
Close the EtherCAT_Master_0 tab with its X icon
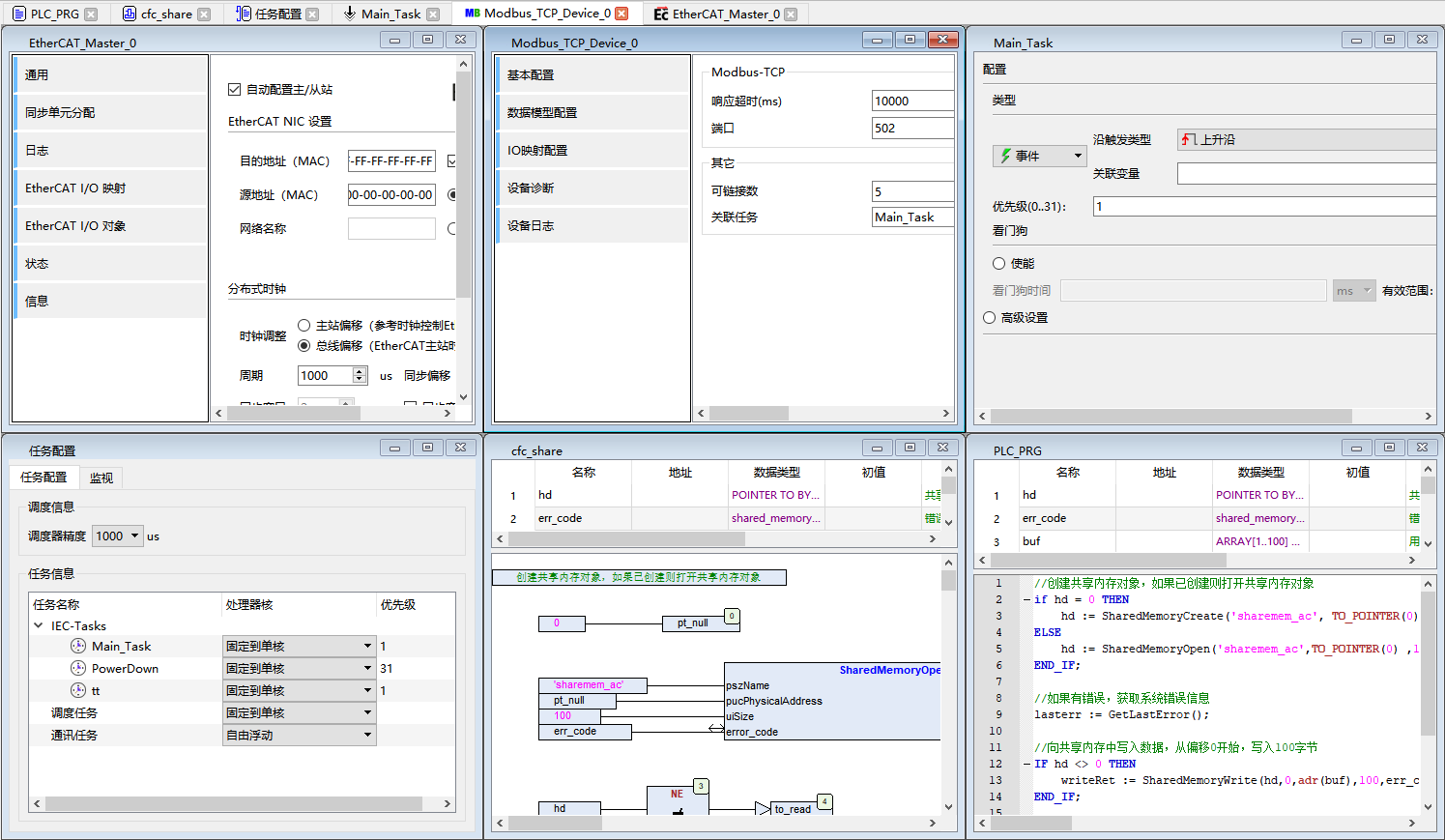tap(791, 14)
